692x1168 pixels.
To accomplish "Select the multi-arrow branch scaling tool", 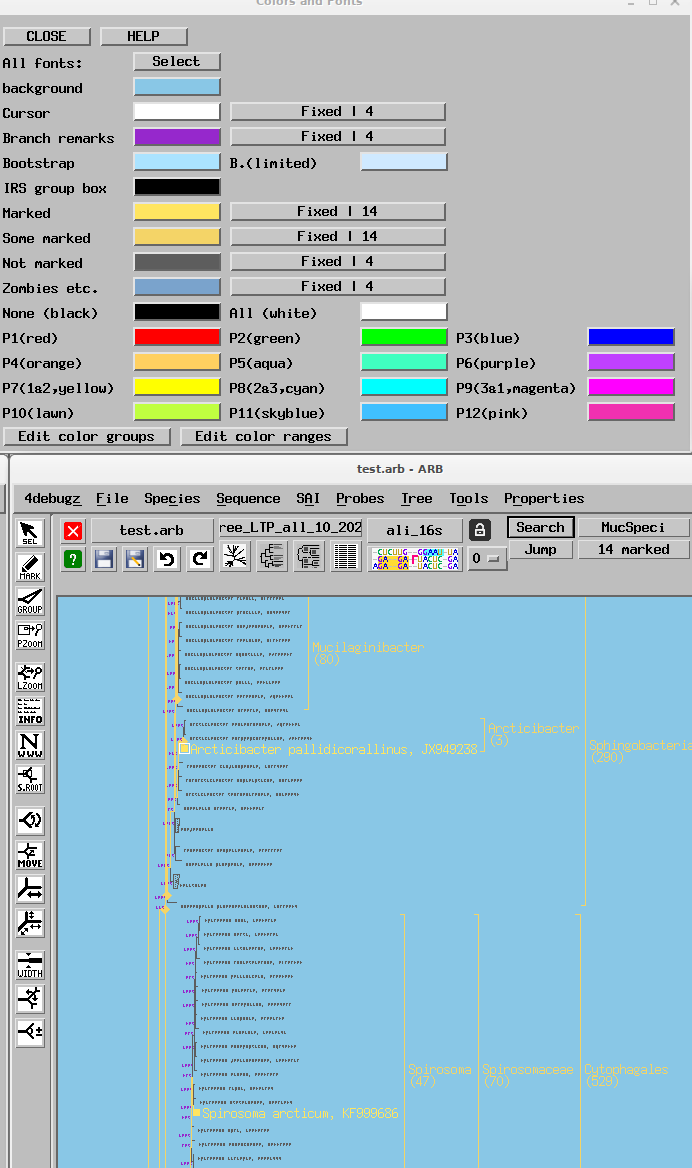I will (30, 924).
